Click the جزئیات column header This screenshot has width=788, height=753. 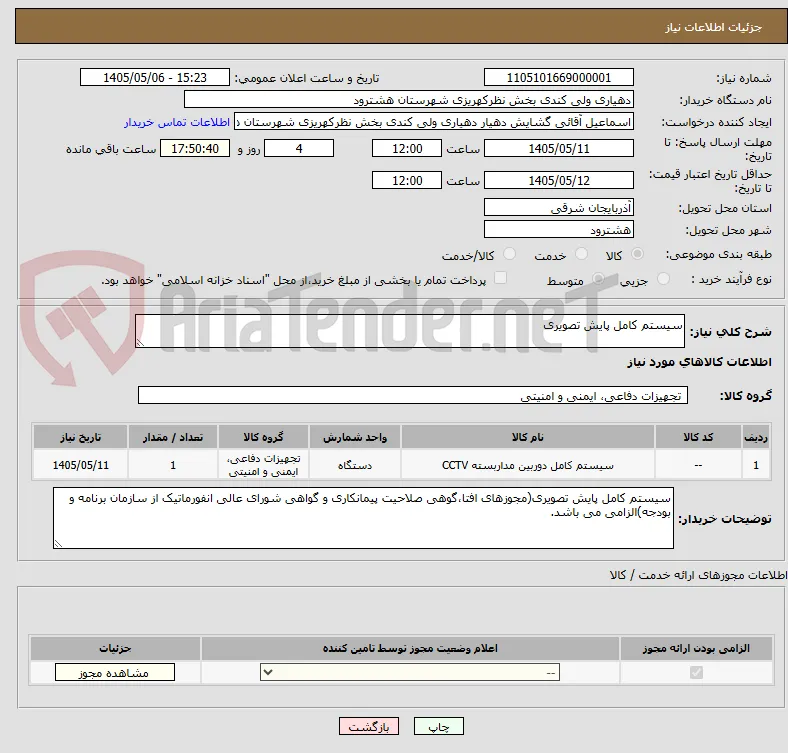click(x=115, y=648)
